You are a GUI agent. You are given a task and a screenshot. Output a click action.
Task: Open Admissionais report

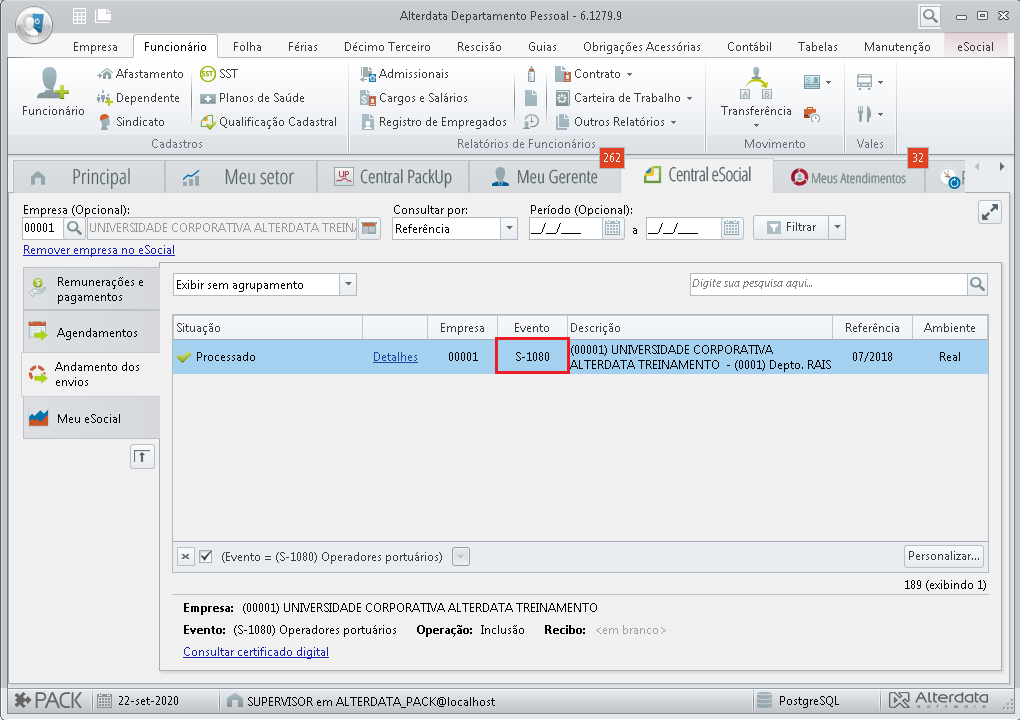pos(405,73)
